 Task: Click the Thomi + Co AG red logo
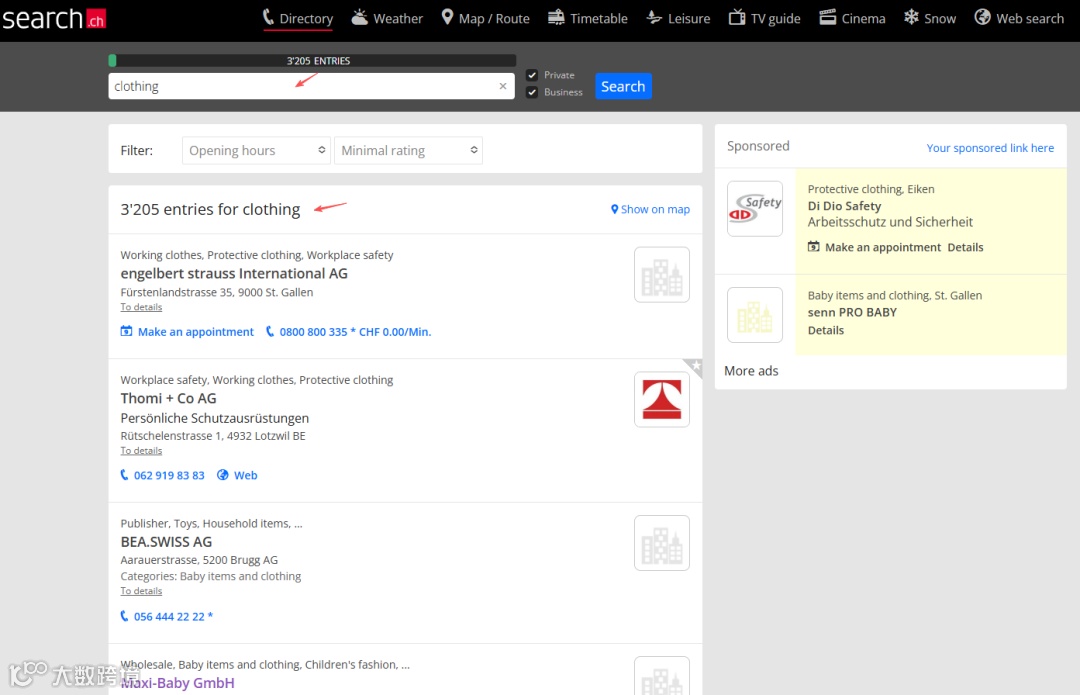[662, 400]
